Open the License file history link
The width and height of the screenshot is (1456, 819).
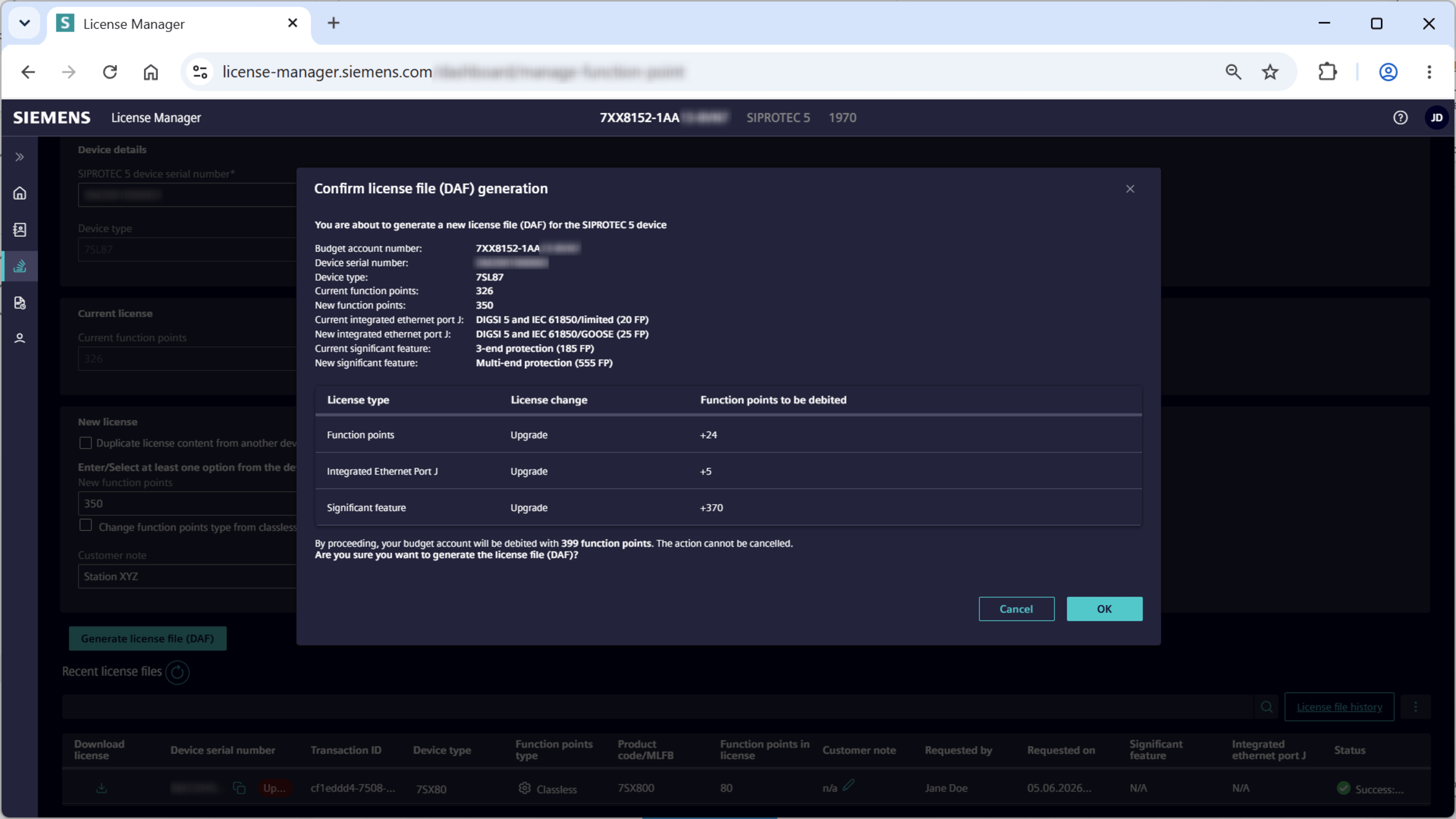1339,706
